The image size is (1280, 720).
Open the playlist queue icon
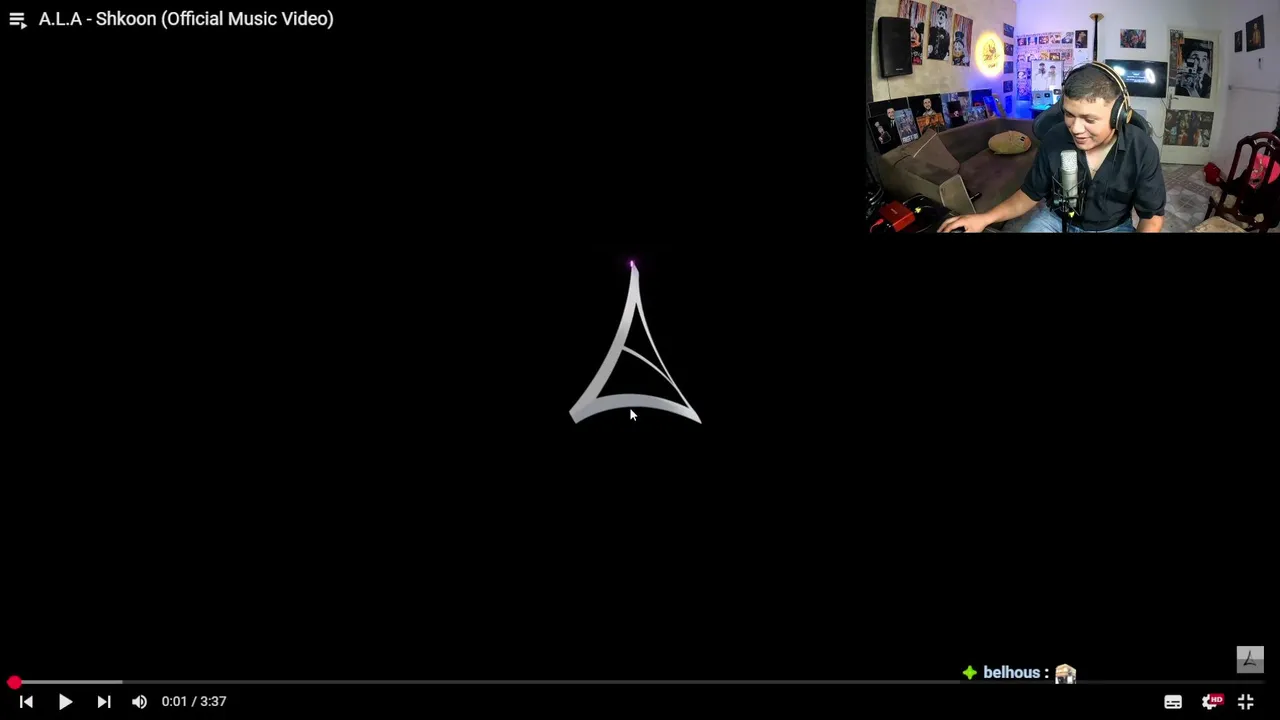tap(17, 20)
